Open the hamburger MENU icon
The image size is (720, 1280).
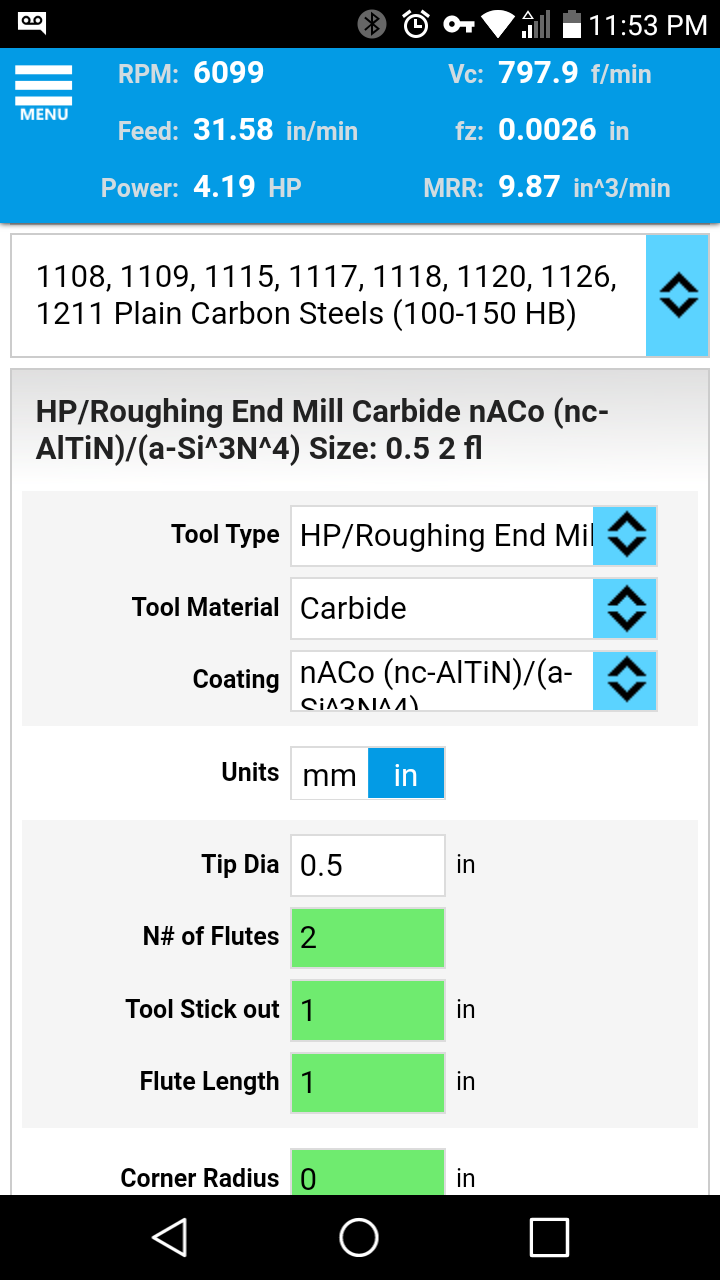click(44, 92)
